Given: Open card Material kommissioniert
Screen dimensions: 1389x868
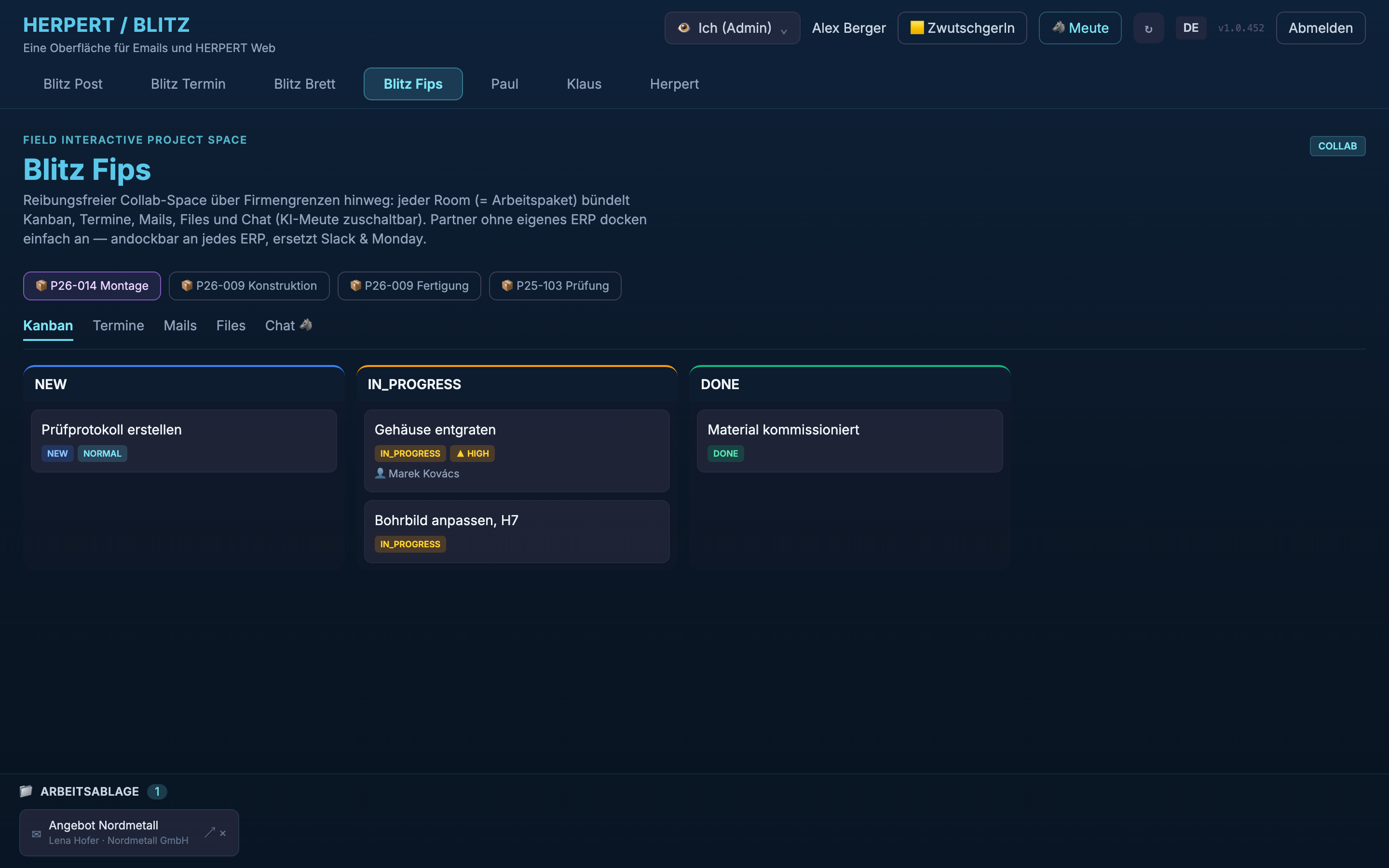Looking at the screenshot, I should click(x=849, y=441).
